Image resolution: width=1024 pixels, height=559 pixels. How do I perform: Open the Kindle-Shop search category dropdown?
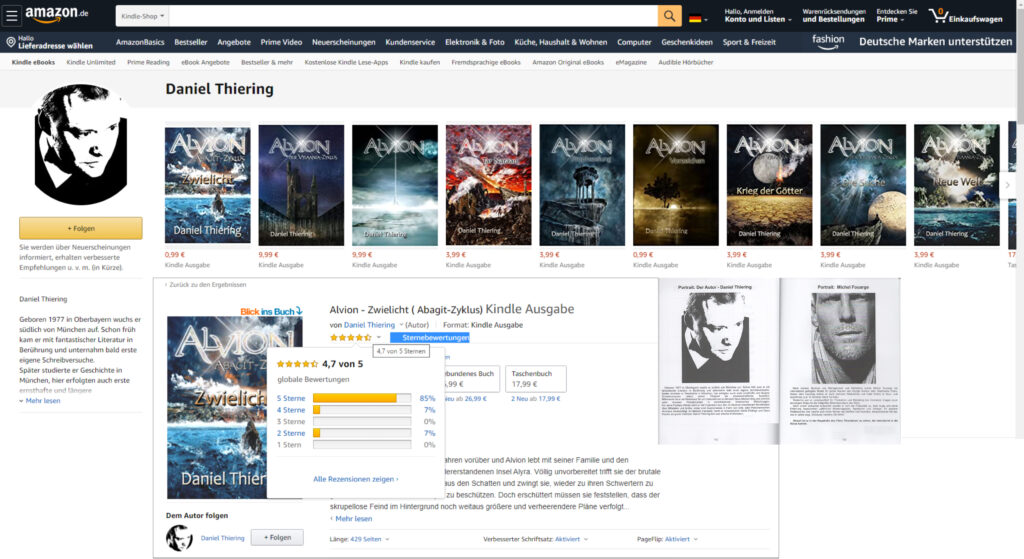click(x=142, y=16)
